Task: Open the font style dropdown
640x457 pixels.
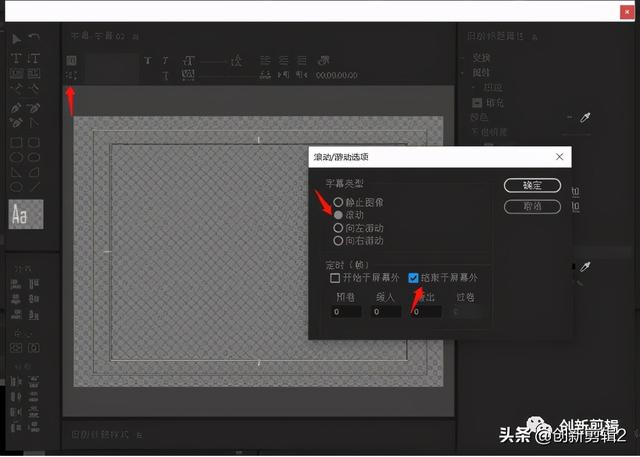Action: point(111,75)
